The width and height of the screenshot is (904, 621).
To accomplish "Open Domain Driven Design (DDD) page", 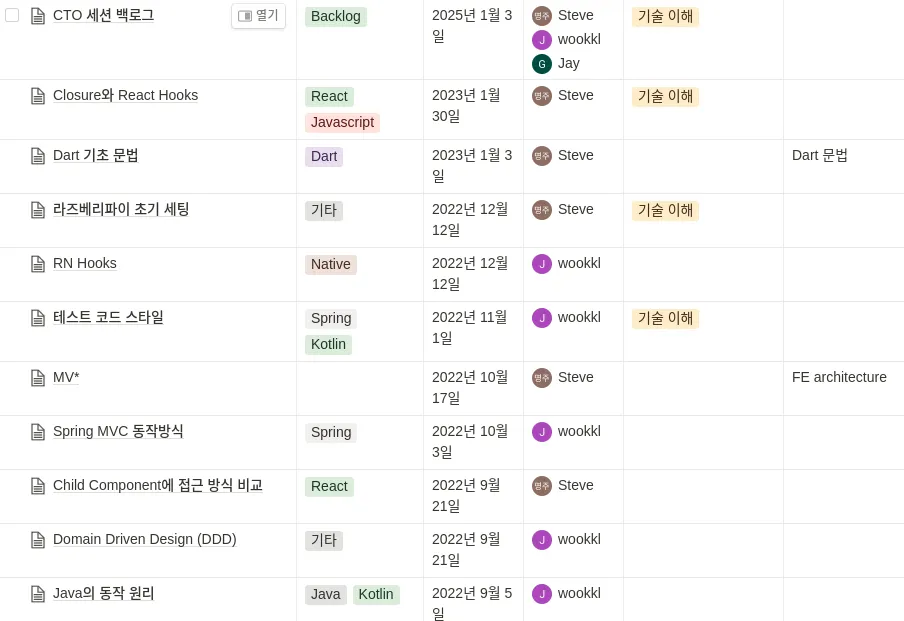I will [x=144, y=540].
